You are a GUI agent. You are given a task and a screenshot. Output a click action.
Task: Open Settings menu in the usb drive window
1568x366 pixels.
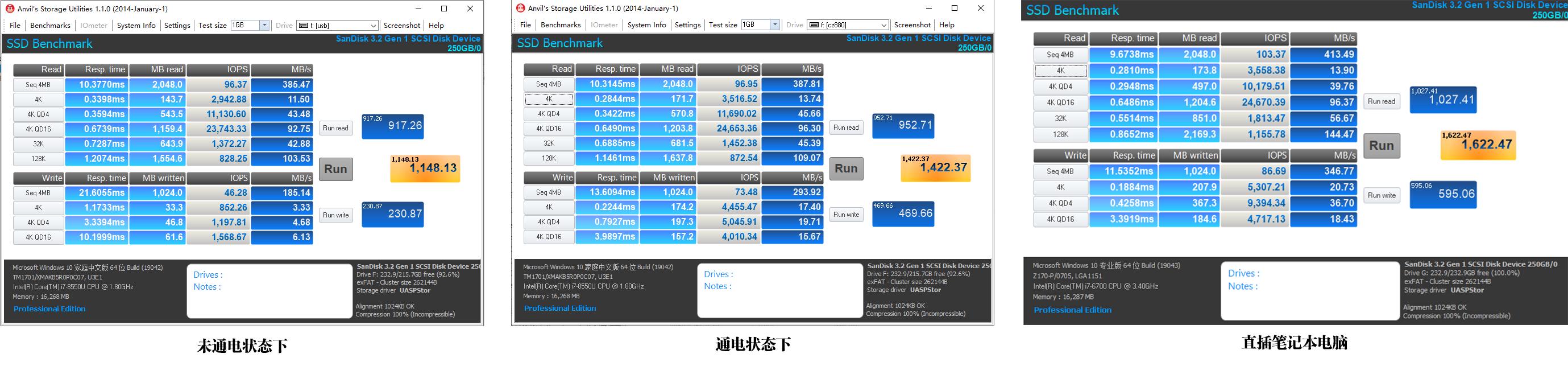click(177, 26)
